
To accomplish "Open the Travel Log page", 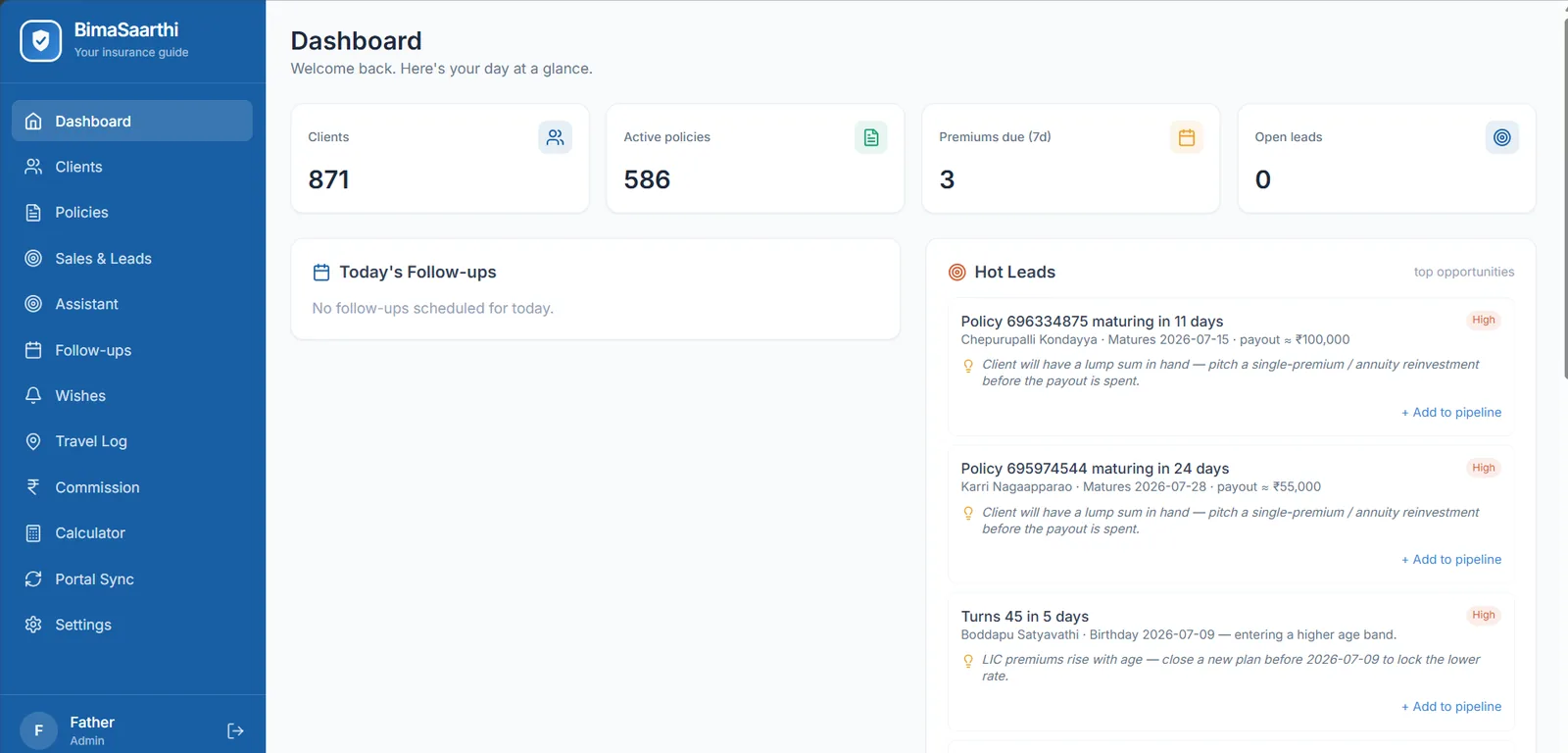I will pos(132,441).
